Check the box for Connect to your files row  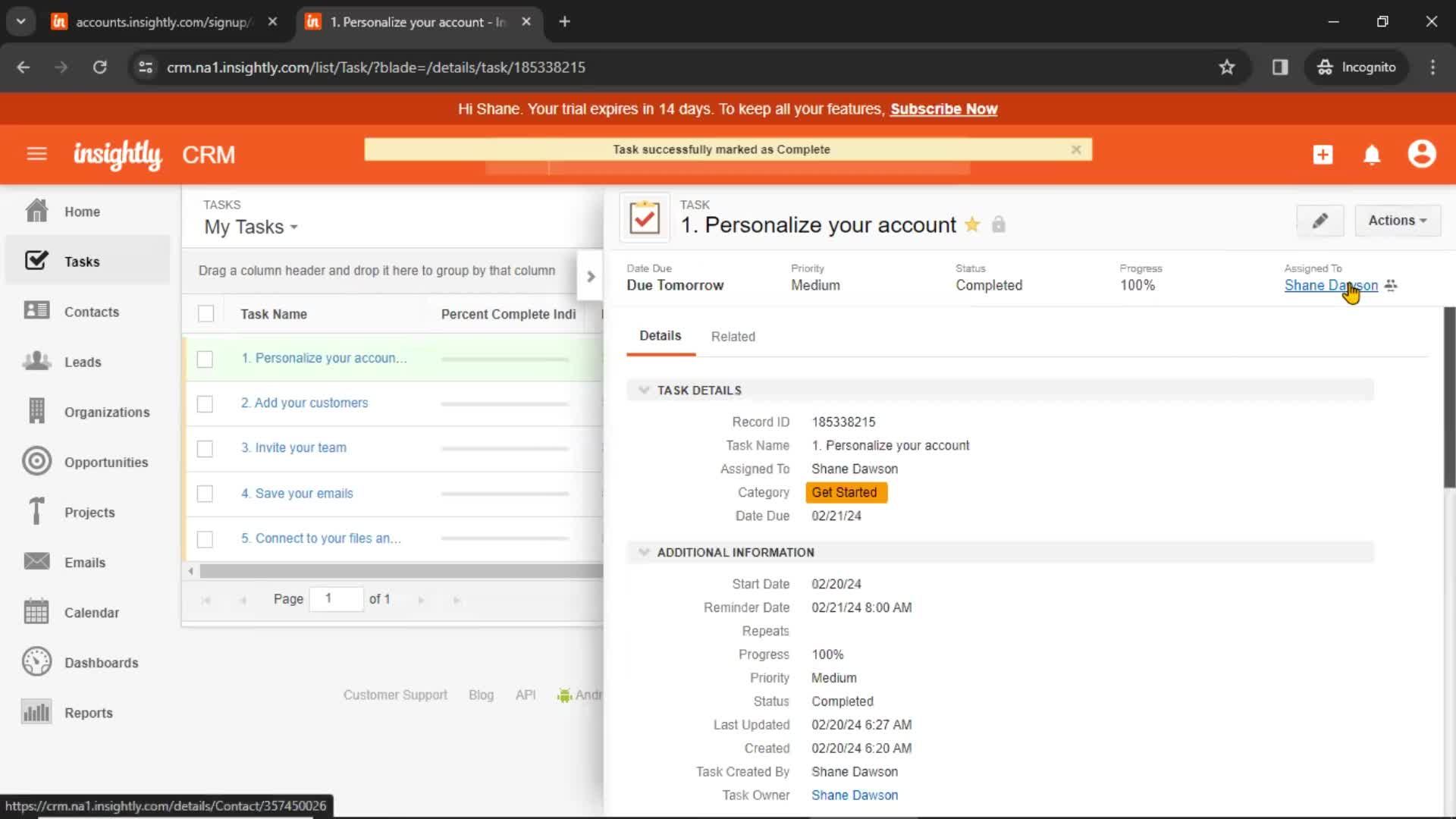[205, 538]
